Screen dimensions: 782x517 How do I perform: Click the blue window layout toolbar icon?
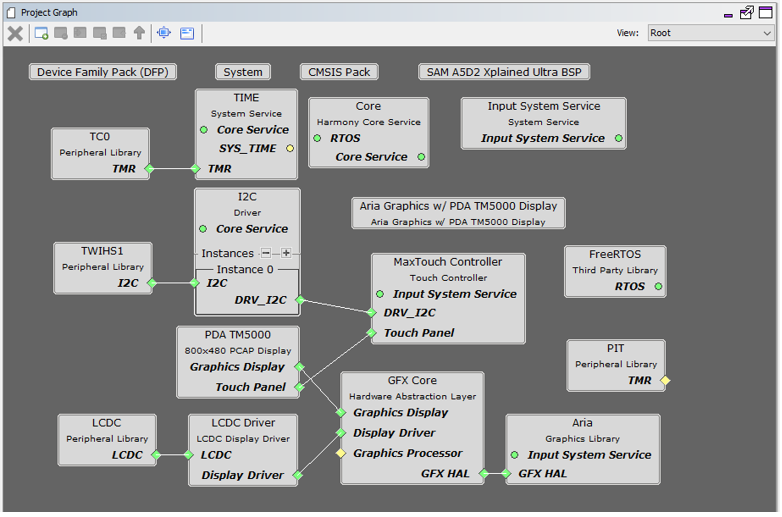187,33
